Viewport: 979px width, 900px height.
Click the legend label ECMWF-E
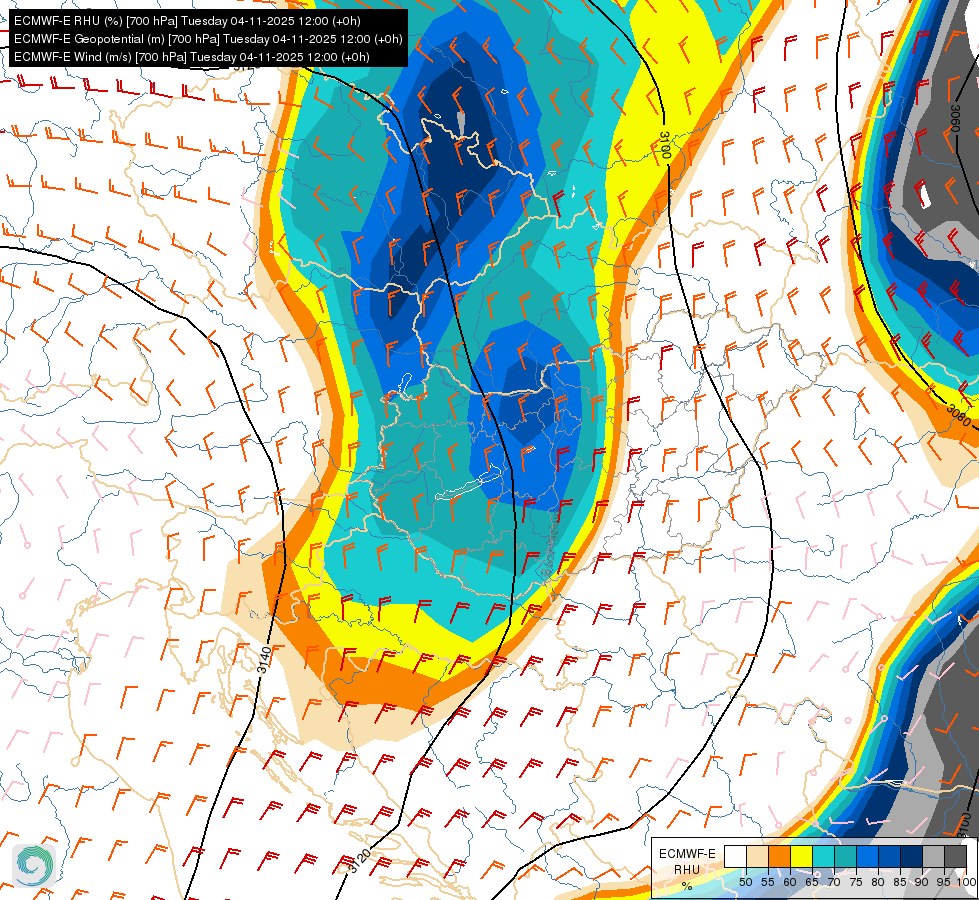pos(687,854)
